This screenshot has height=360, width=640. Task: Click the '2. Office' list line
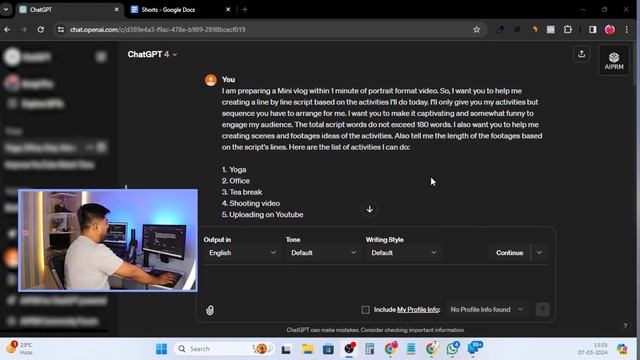click(x=236, y=181)
